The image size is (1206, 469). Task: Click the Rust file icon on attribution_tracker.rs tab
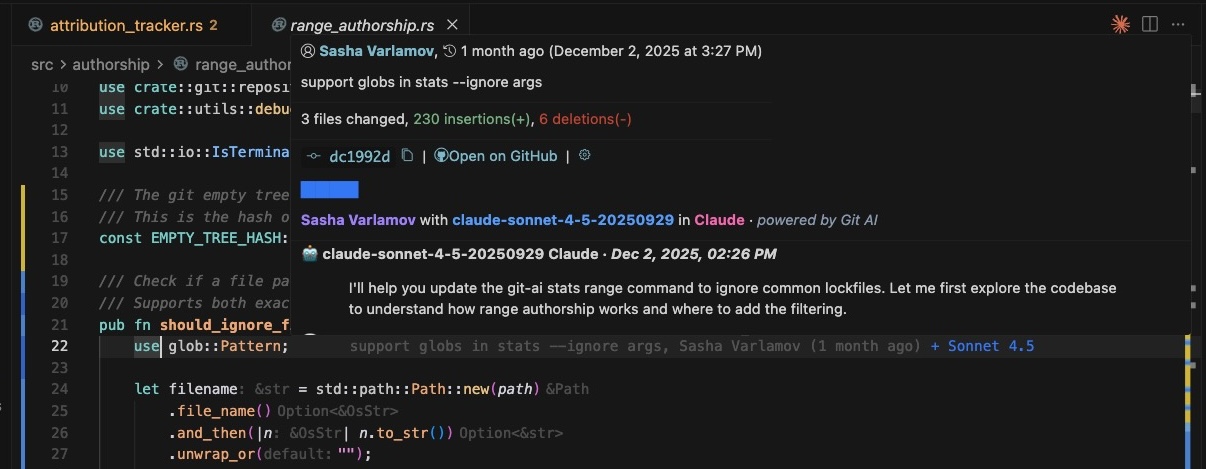[x=36, y=25]
